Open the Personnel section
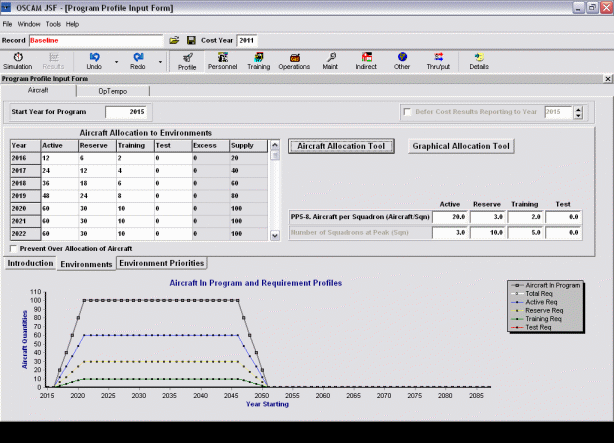The width and height of the screenshot is (614, 443). [222, 61]
